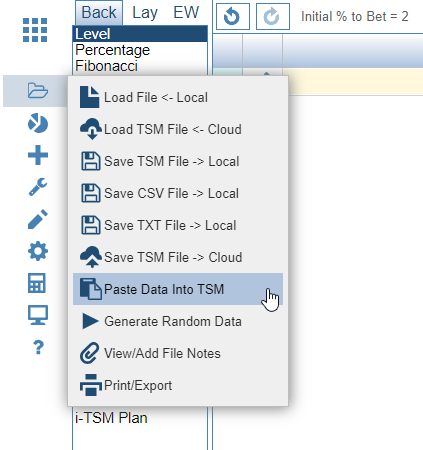This screenshot has width=423, height=450.
Task: Open the calculator icon in sidebar
Action: (37, 283)
